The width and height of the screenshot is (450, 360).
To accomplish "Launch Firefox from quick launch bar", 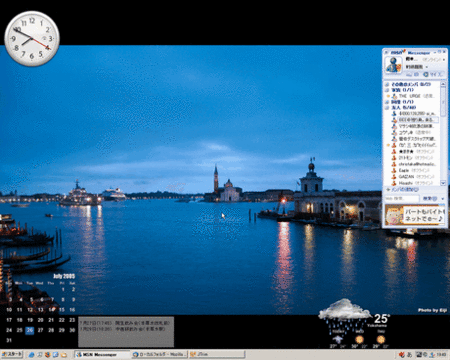I will pyautogui.click(x=48, y=355).
